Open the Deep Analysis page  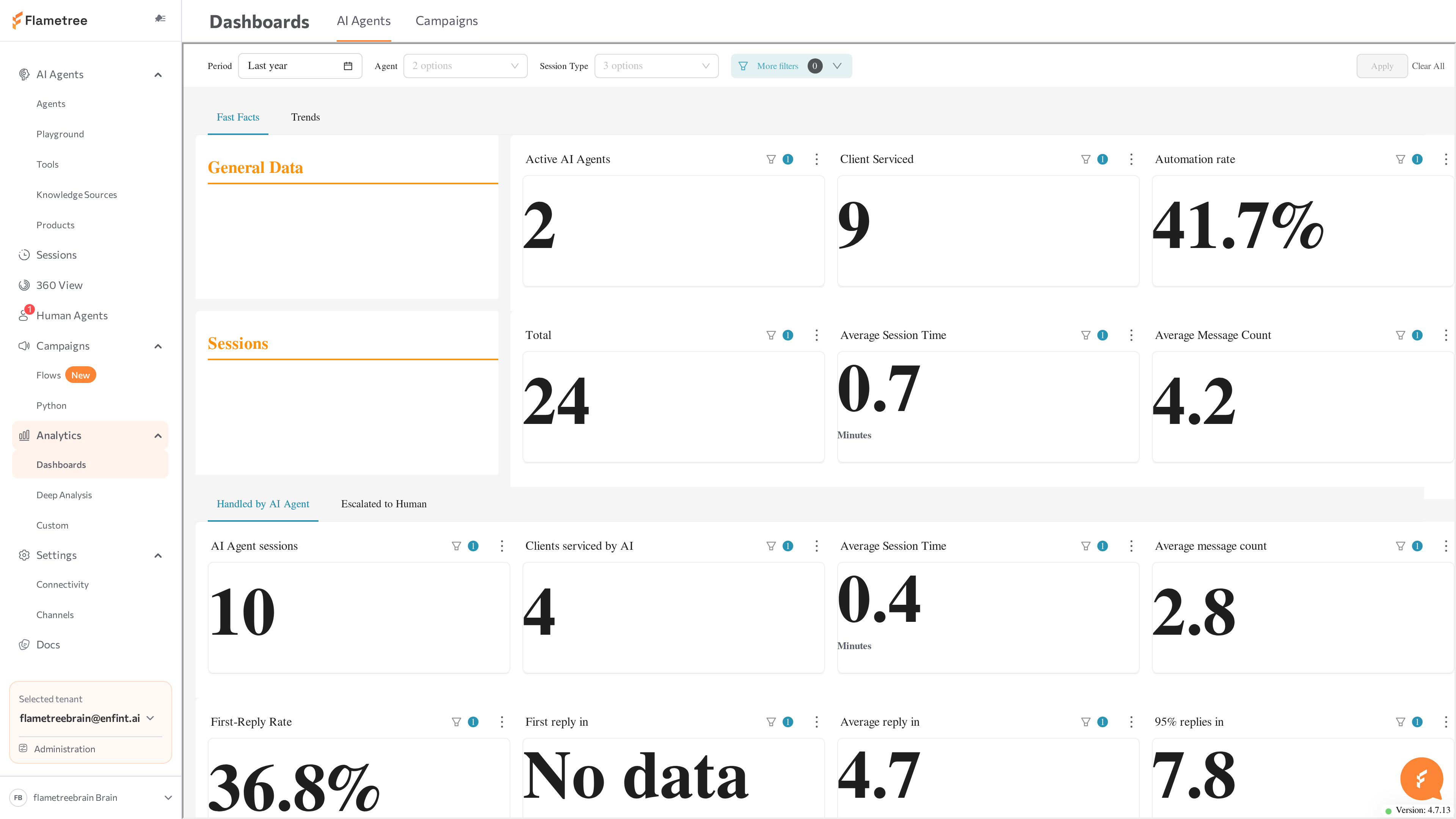click(x=64, y=495)
